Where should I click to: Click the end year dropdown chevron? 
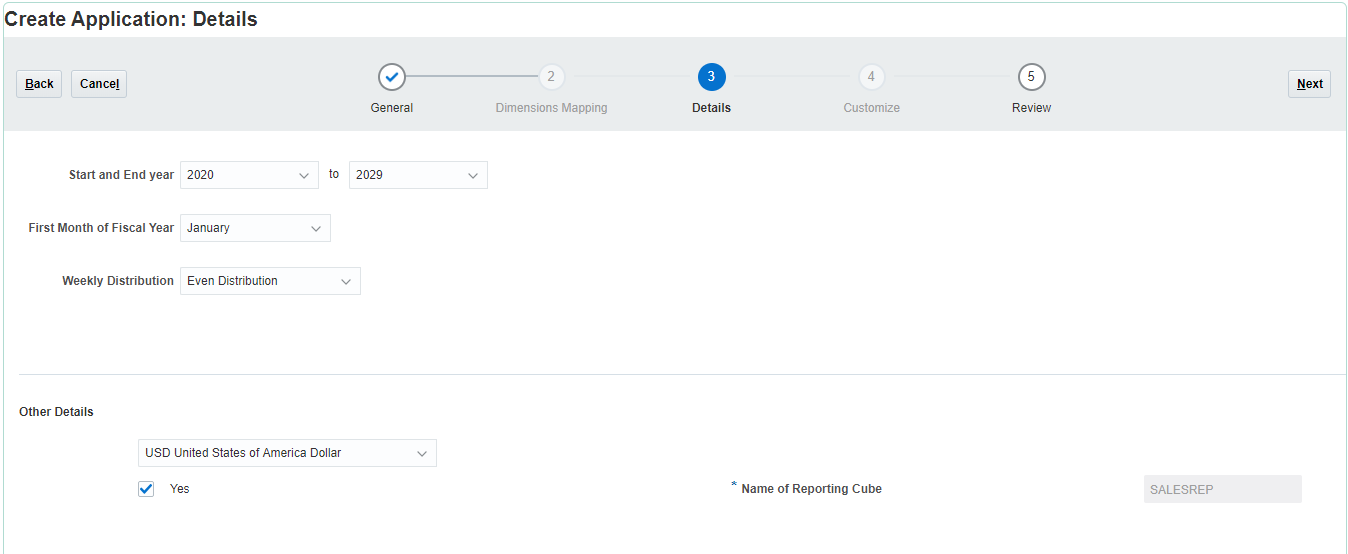click(473, 175)
